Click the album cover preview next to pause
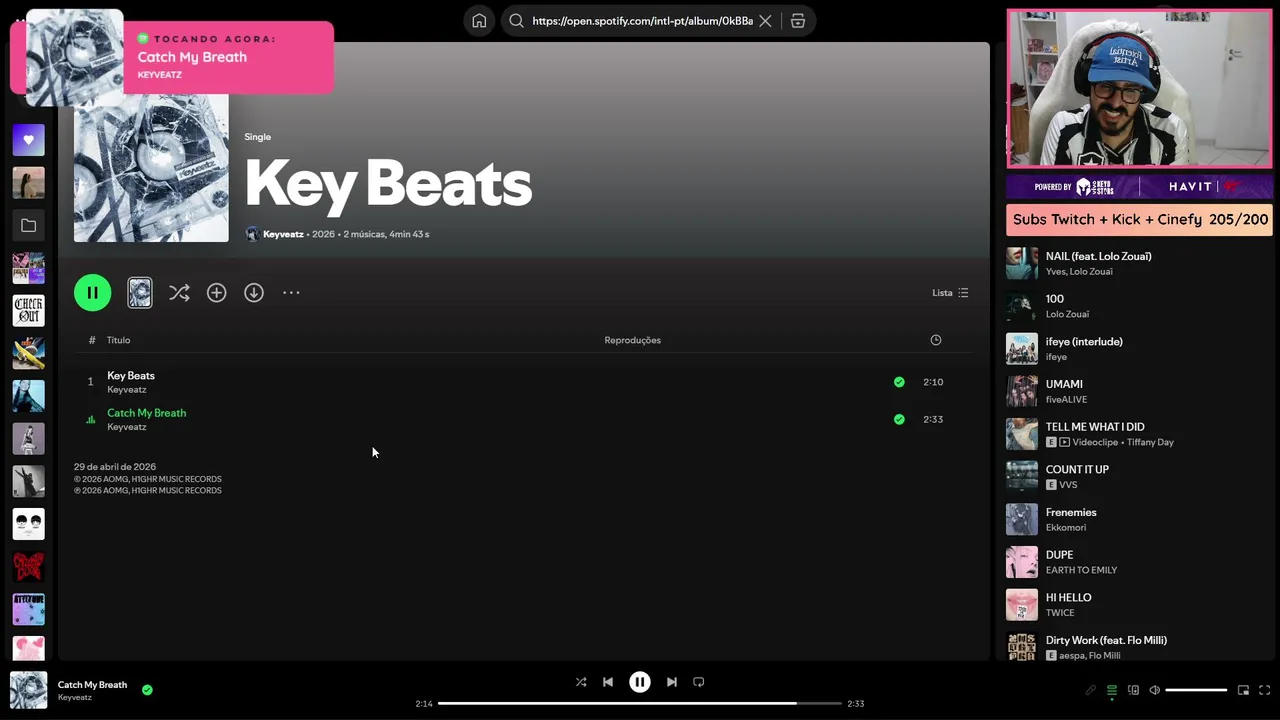 tap(140, 293)
